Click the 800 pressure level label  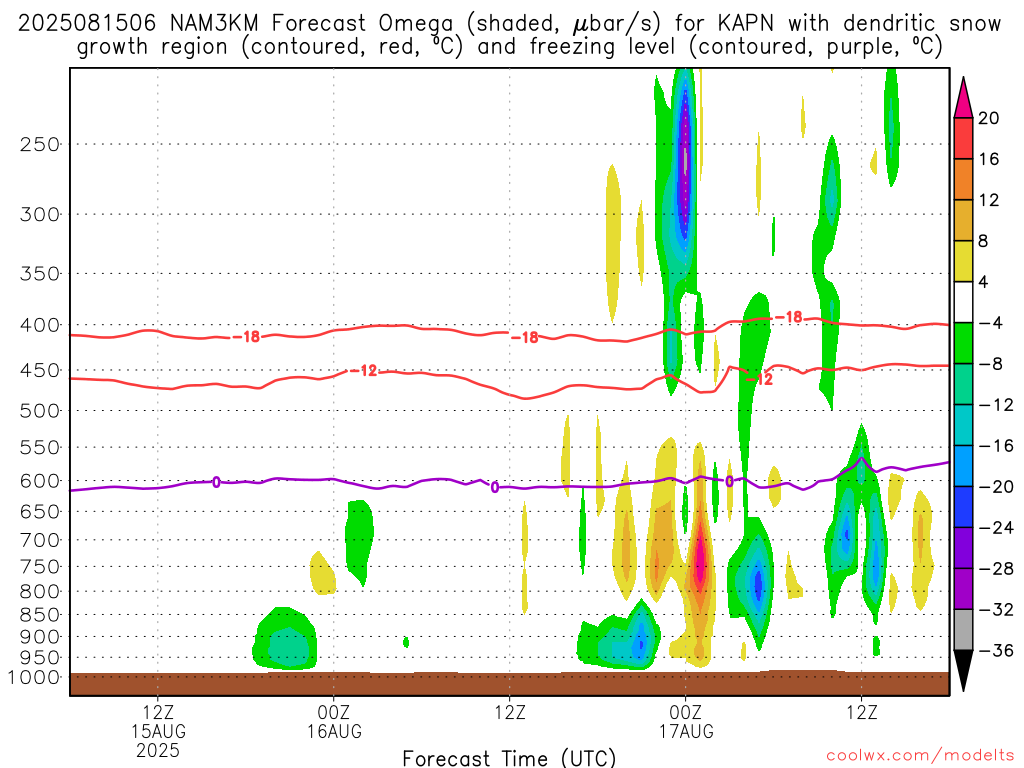[x=40, y=592]
